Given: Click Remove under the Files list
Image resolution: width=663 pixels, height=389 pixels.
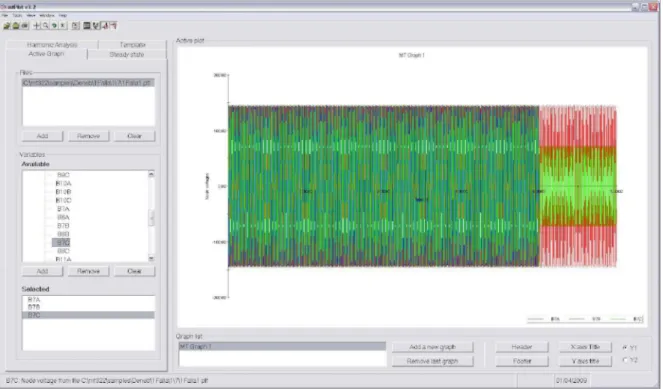Looking at the screenshot, I should [88, 136].
